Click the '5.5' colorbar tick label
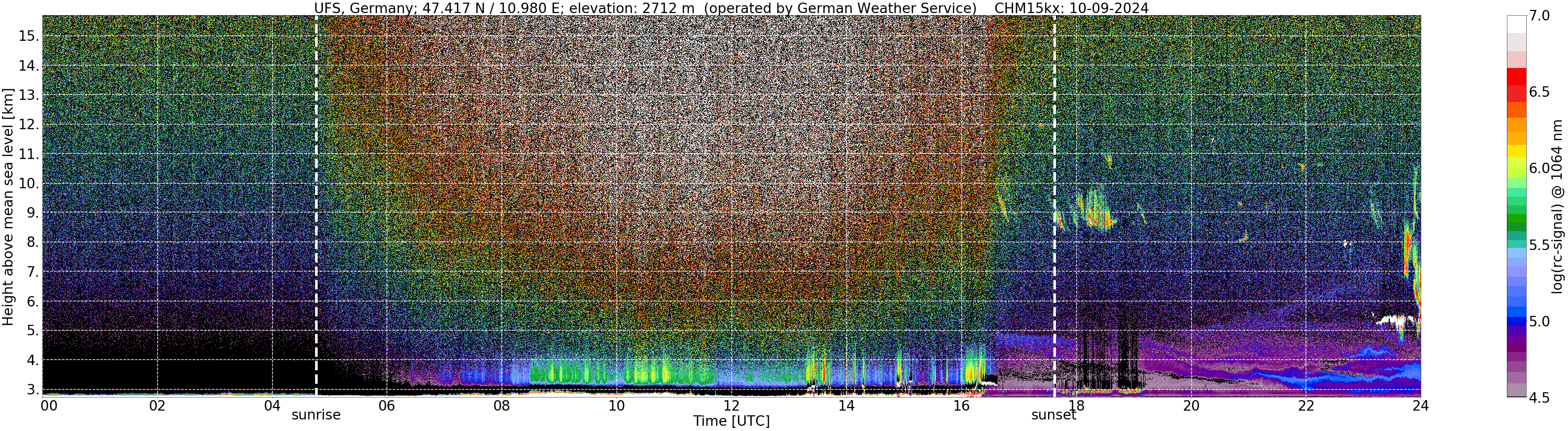Viewport: 1568px width, 431px height. pyautogui.click(x=1539, y=244)
